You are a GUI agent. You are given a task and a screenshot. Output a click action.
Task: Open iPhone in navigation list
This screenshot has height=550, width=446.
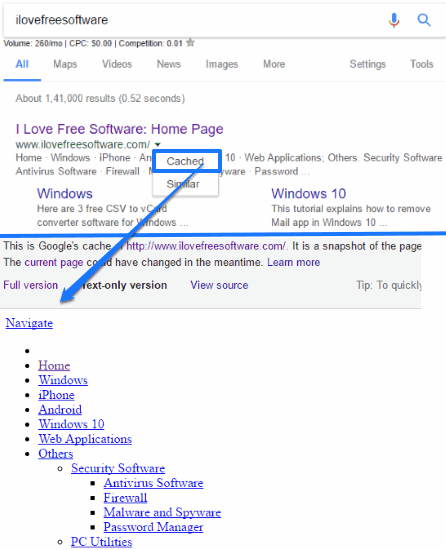[56, 395]
